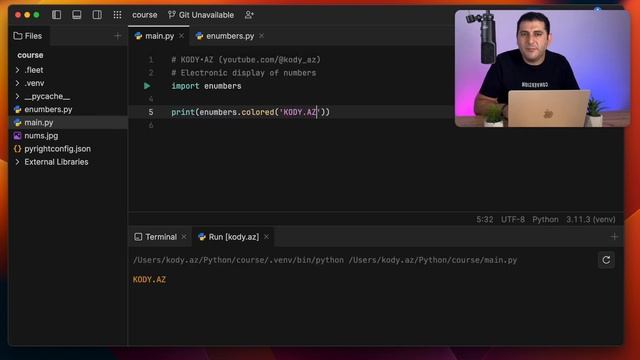Click the pyrightconfig.json braces icon

point(17,149)
